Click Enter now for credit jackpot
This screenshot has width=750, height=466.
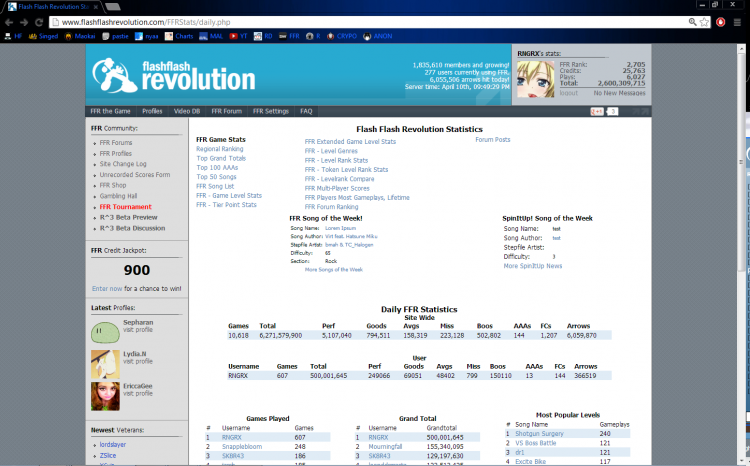pyautogui.click(x=107, y=288)
